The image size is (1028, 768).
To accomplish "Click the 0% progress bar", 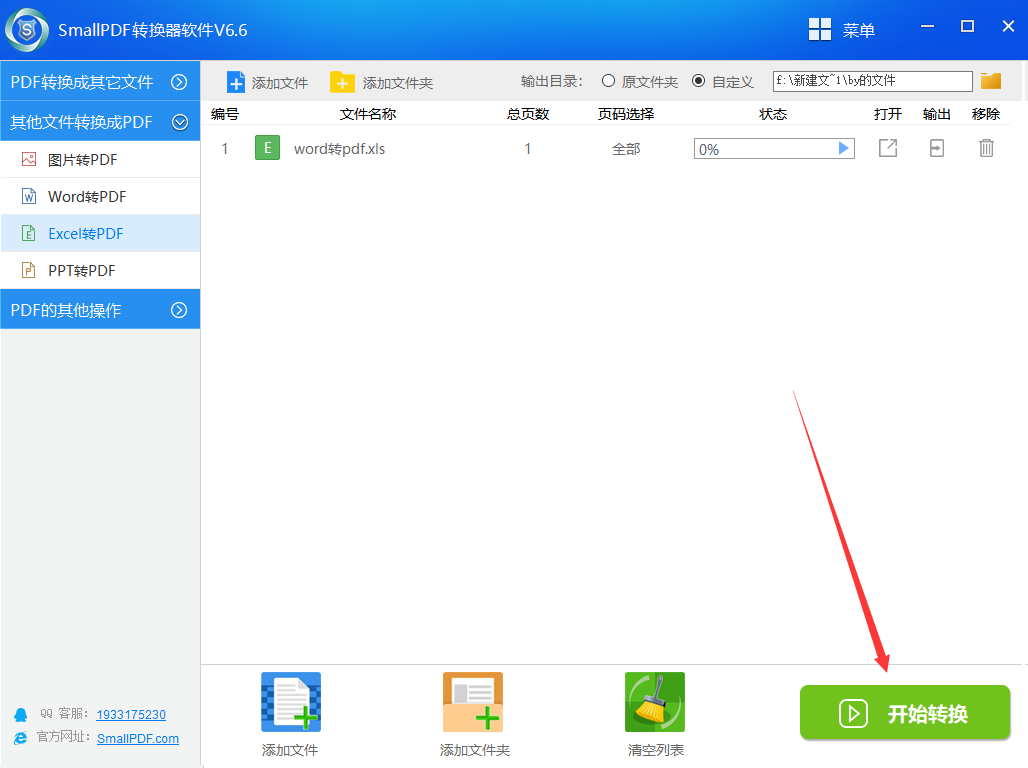I will click(774, 149).
